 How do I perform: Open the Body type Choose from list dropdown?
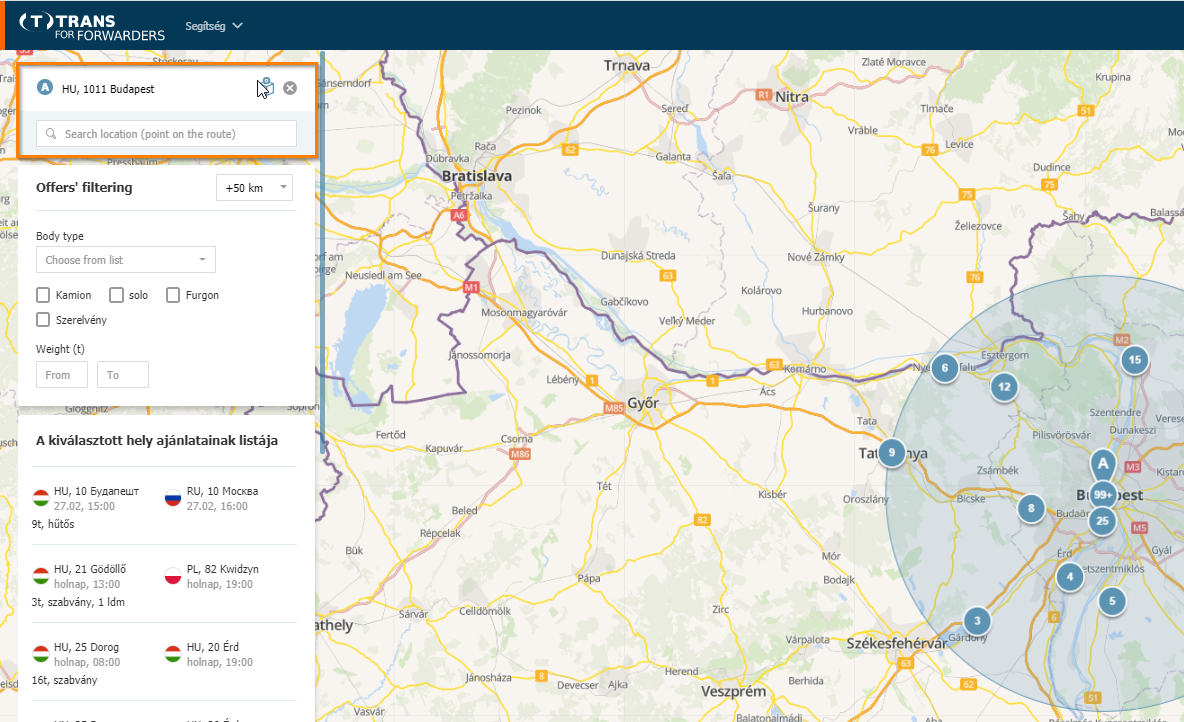point(125,260)
